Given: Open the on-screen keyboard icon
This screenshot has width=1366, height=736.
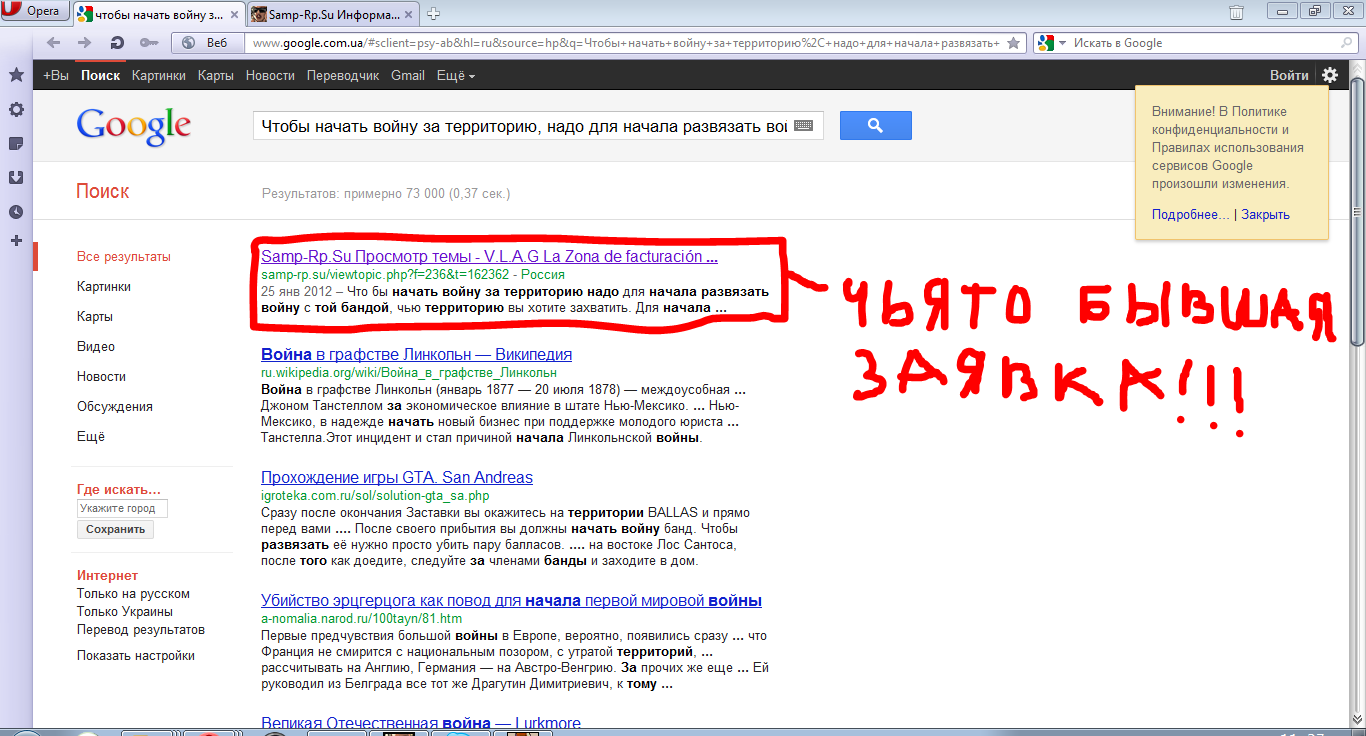Looking at the screenshot, I should pyautogui.click(x=804, y=126).
